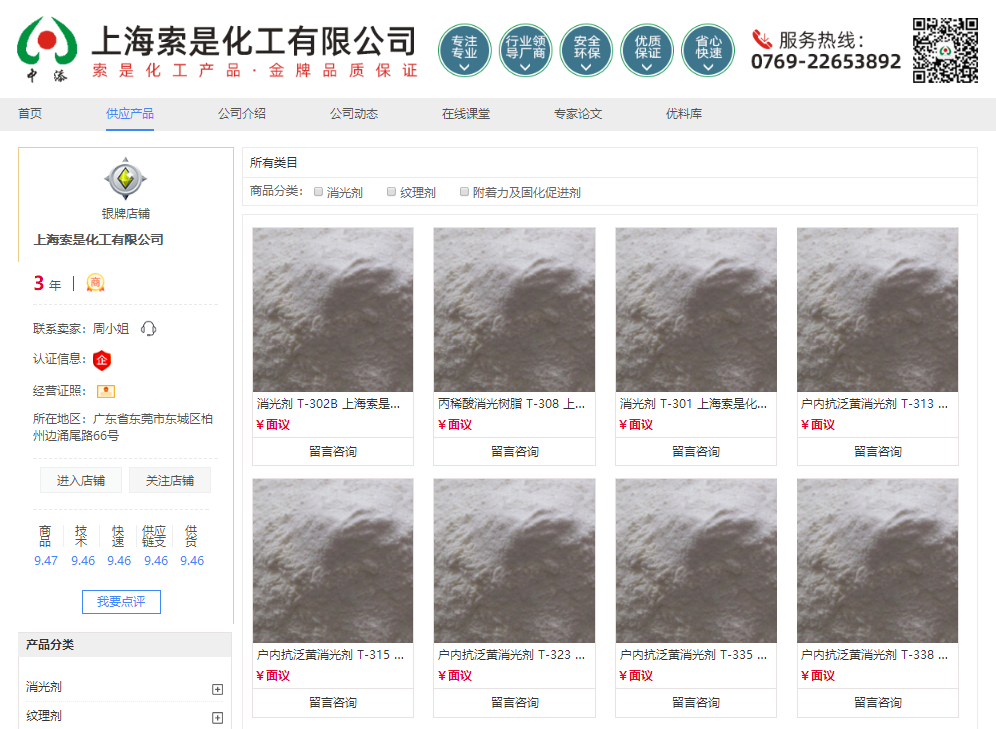
Task: Tick the 纹理剂 category checkbox
Action: coord(391,192)
